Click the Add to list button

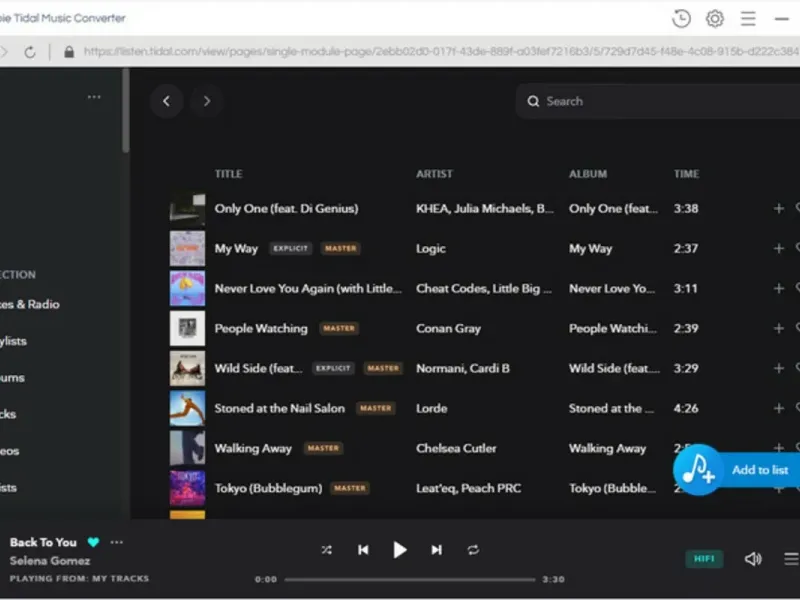736,470
